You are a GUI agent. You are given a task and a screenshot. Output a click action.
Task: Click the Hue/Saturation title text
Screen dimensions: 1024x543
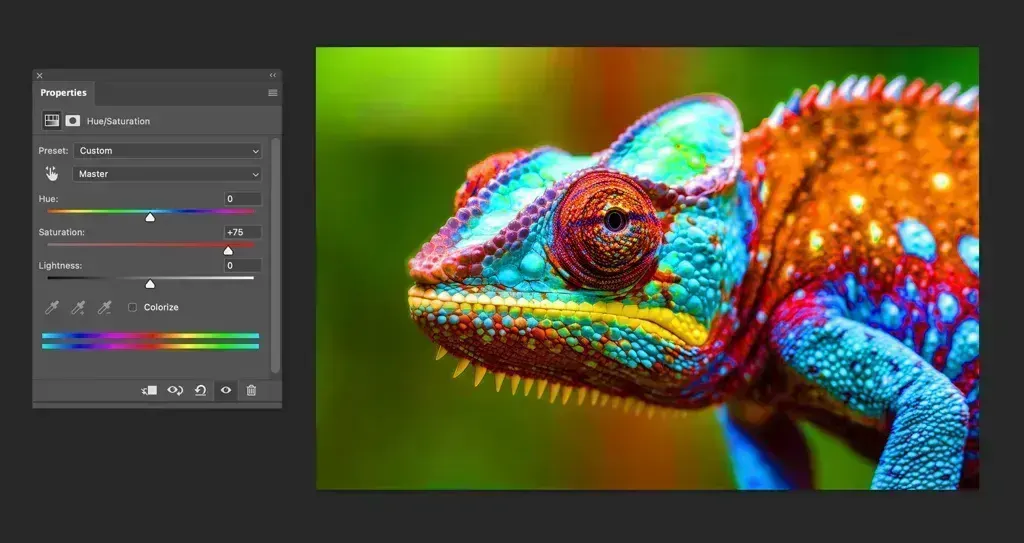(x=118, y=121)
